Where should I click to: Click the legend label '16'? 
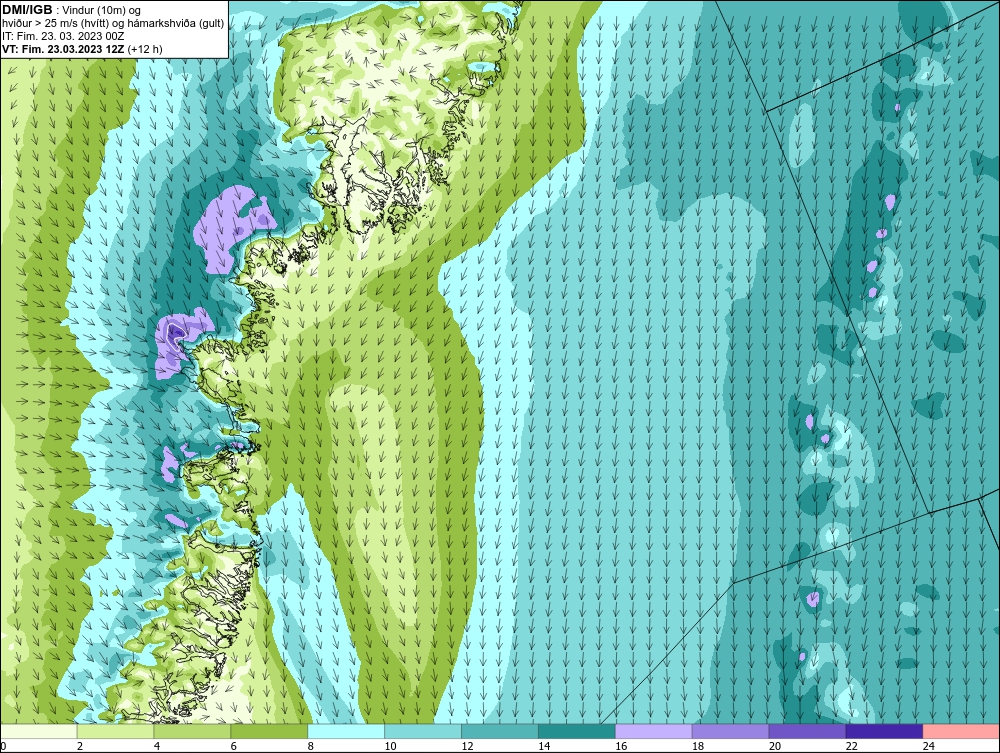621,746
